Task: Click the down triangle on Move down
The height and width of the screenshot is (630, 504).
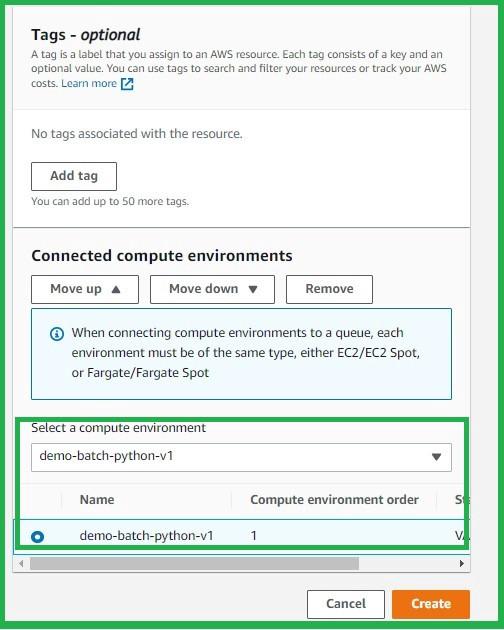Action: (x=253, y=289)
